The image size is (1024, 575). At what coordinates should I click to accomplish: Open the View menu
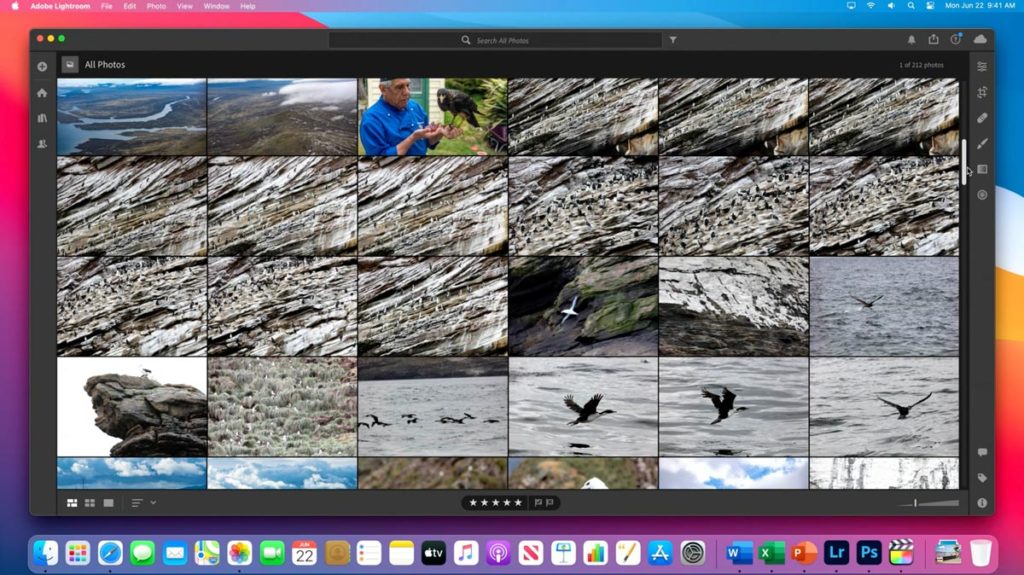(185, 6)
